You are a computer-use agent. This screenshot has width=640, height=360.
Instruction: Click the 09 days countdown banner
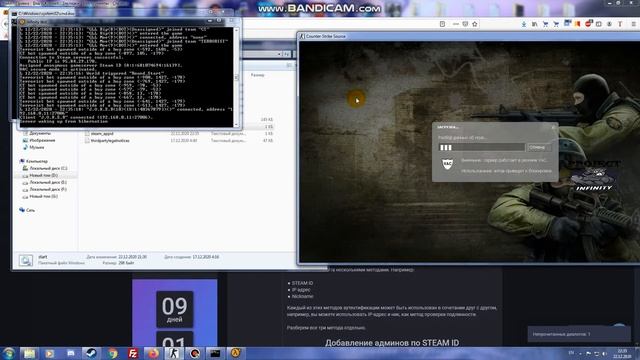click(175, 313)
